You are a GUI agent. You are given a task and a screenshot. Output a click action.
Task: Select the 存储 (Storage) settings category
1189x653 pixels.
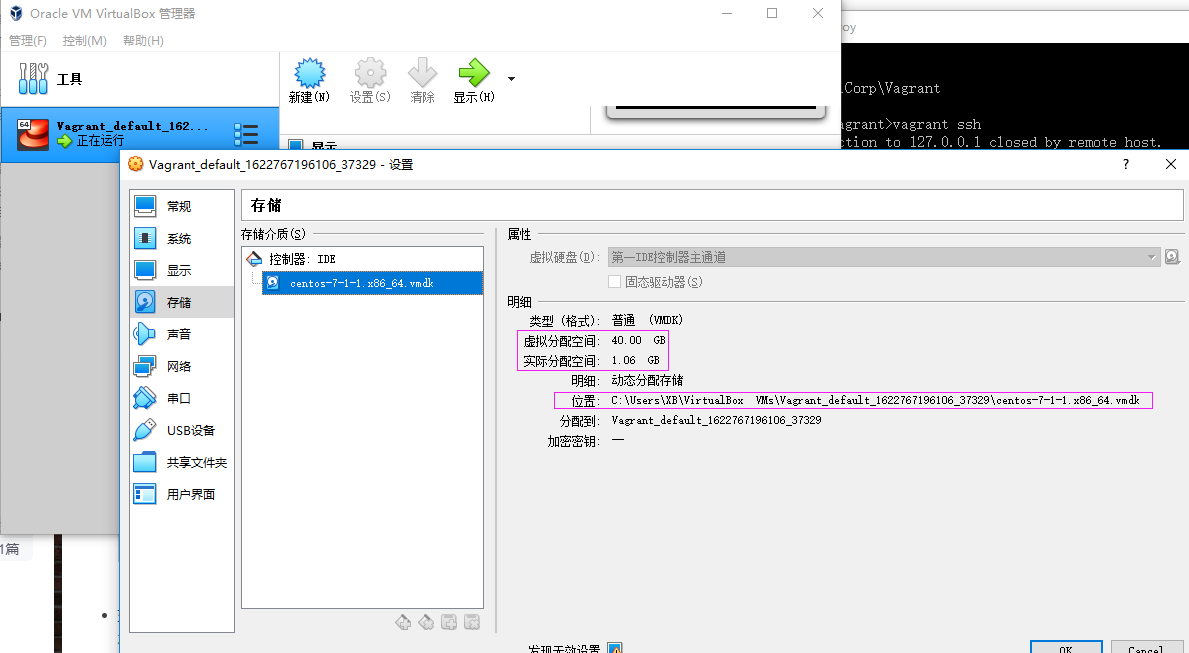tap(181, 302)
